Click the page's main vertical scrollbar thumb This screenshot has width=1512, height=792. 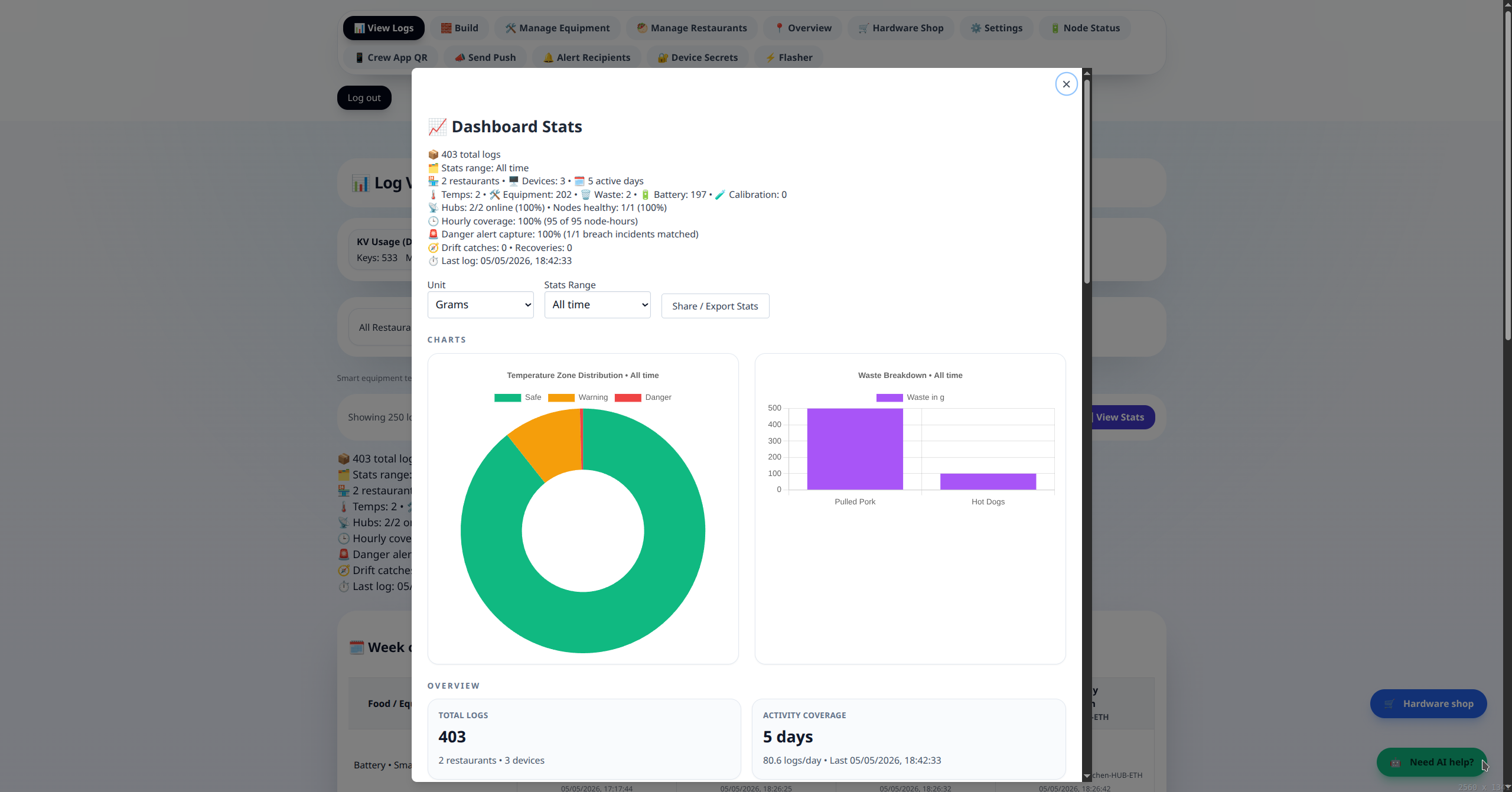1507,176
